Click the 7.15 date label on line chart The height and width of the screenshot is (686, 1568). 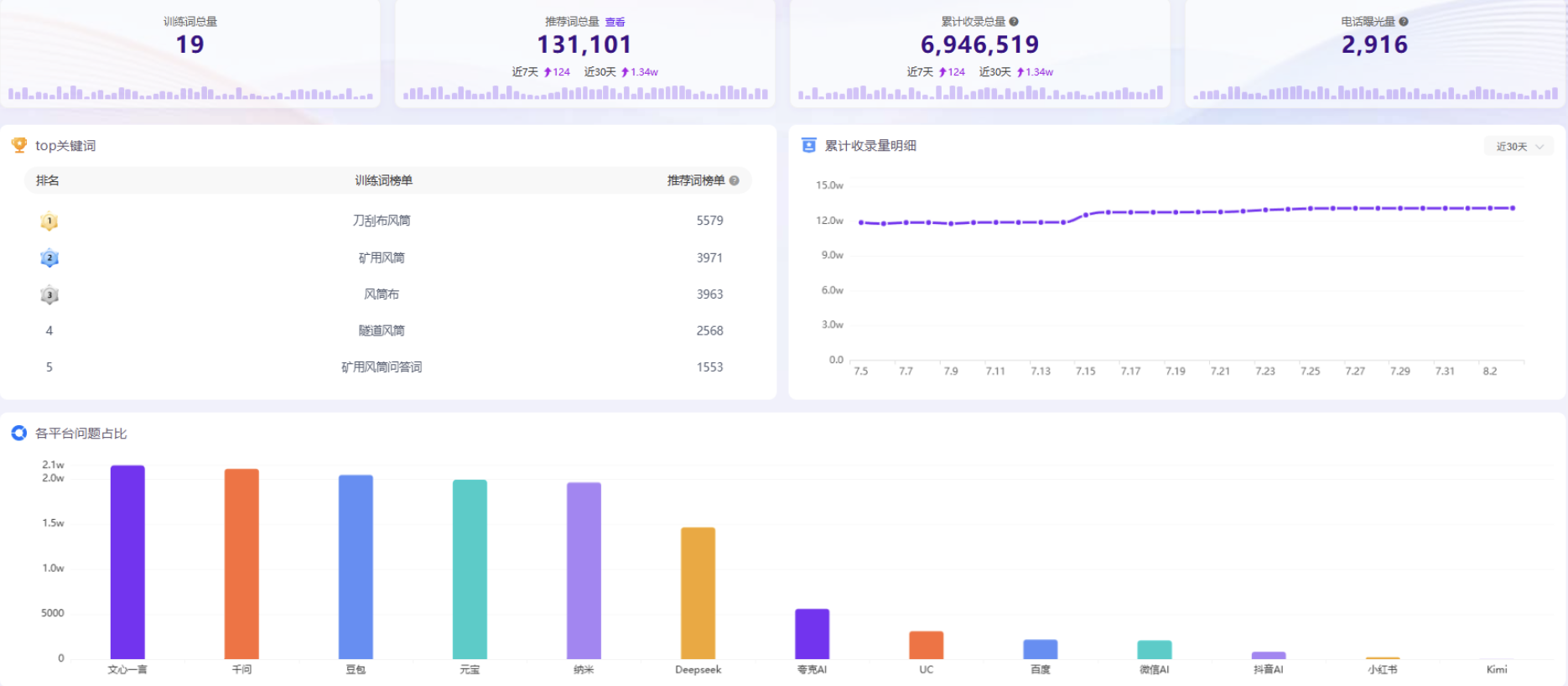click(1085, 371)
